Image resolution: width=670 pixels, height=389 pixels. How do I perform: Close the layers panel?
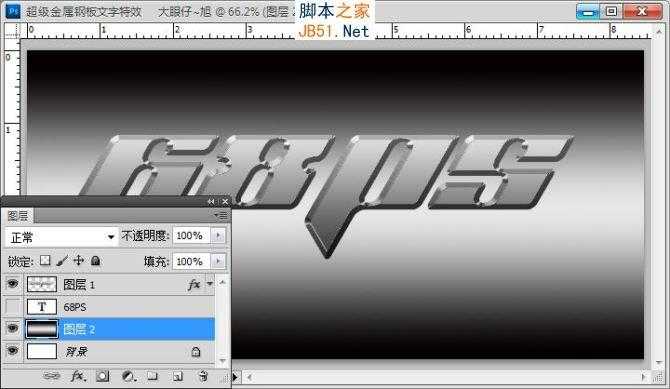click(225, 201)
